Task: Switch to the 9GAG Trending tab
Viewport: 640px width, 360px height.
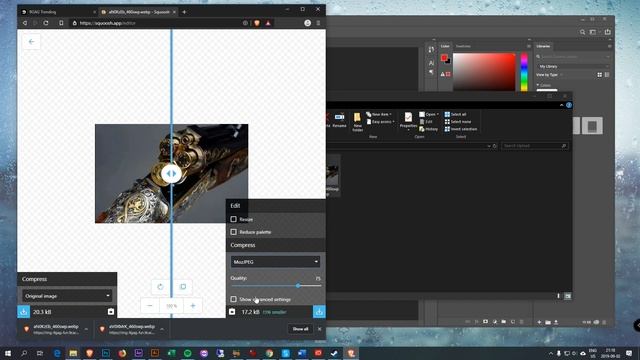Action: click(56, 12)
